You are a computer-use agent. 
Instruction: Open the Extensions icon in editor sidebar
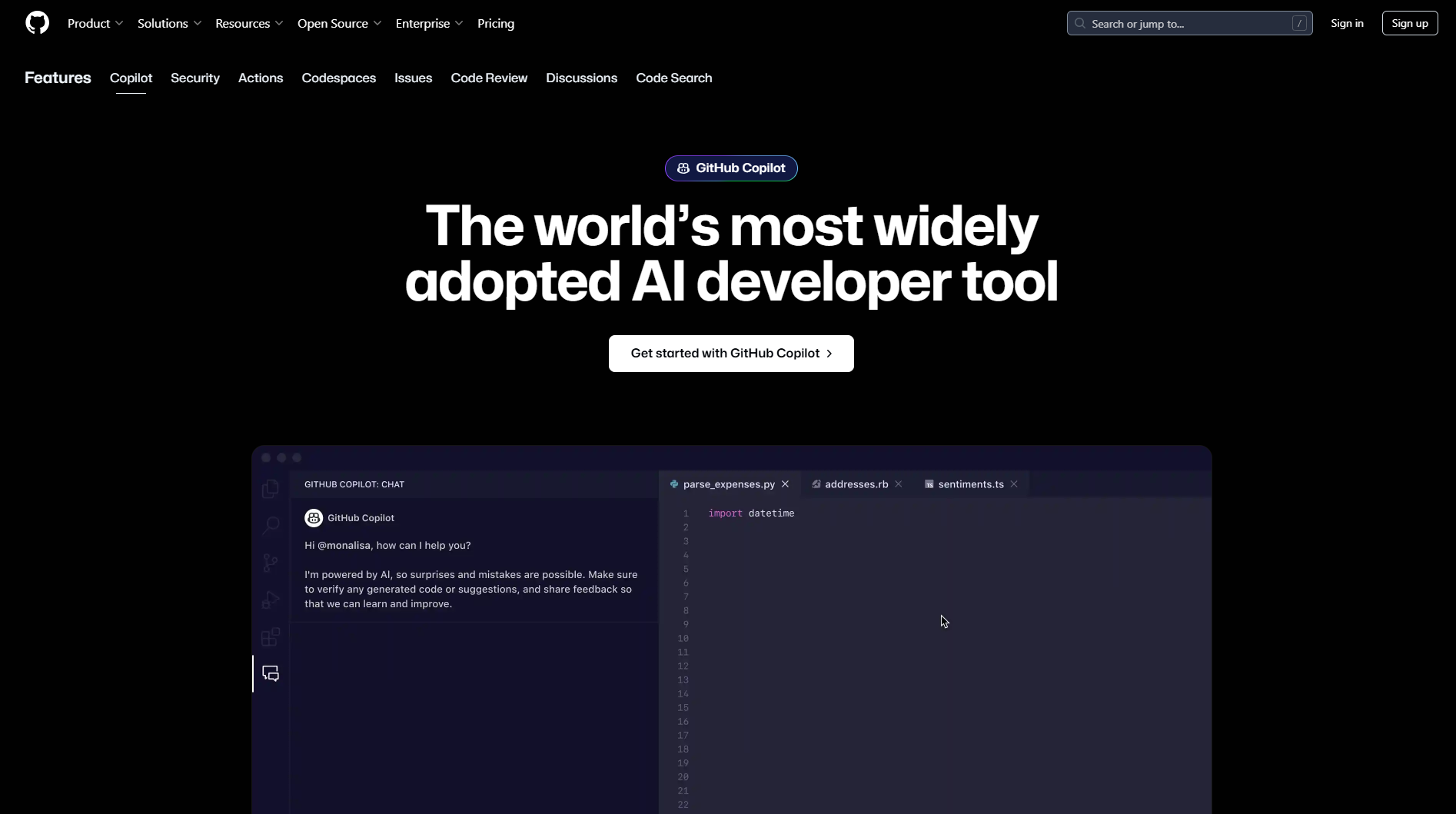[x=271, y=636]
